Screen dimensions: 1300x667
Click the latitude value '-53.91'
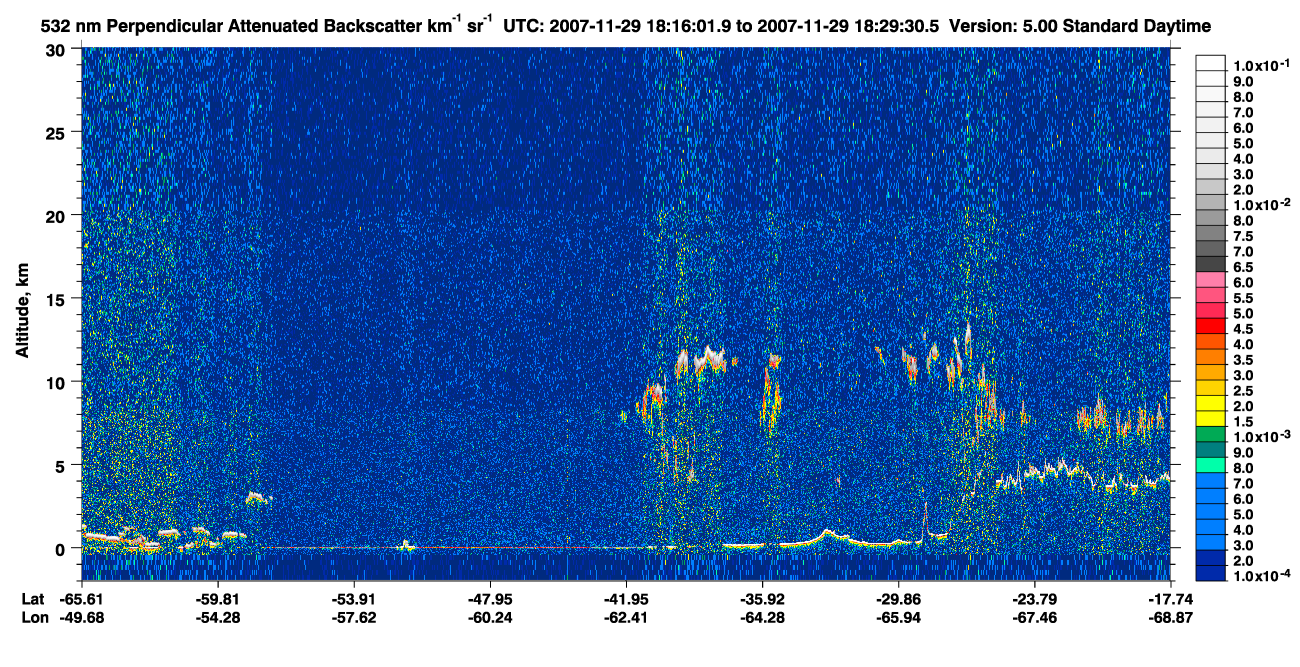coord(354,599)
